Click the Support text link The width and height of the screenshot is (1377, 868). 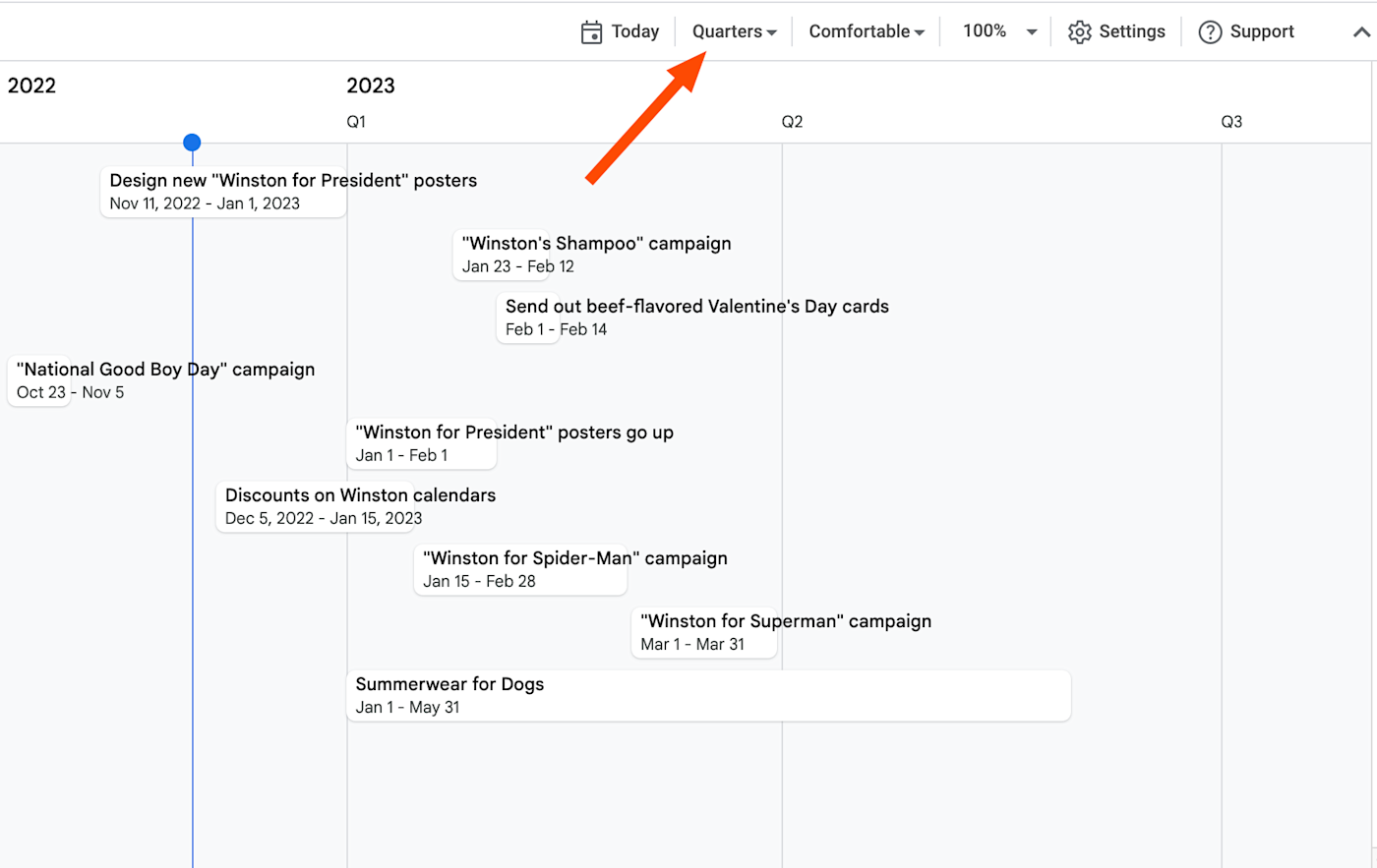pos(1262,31)
